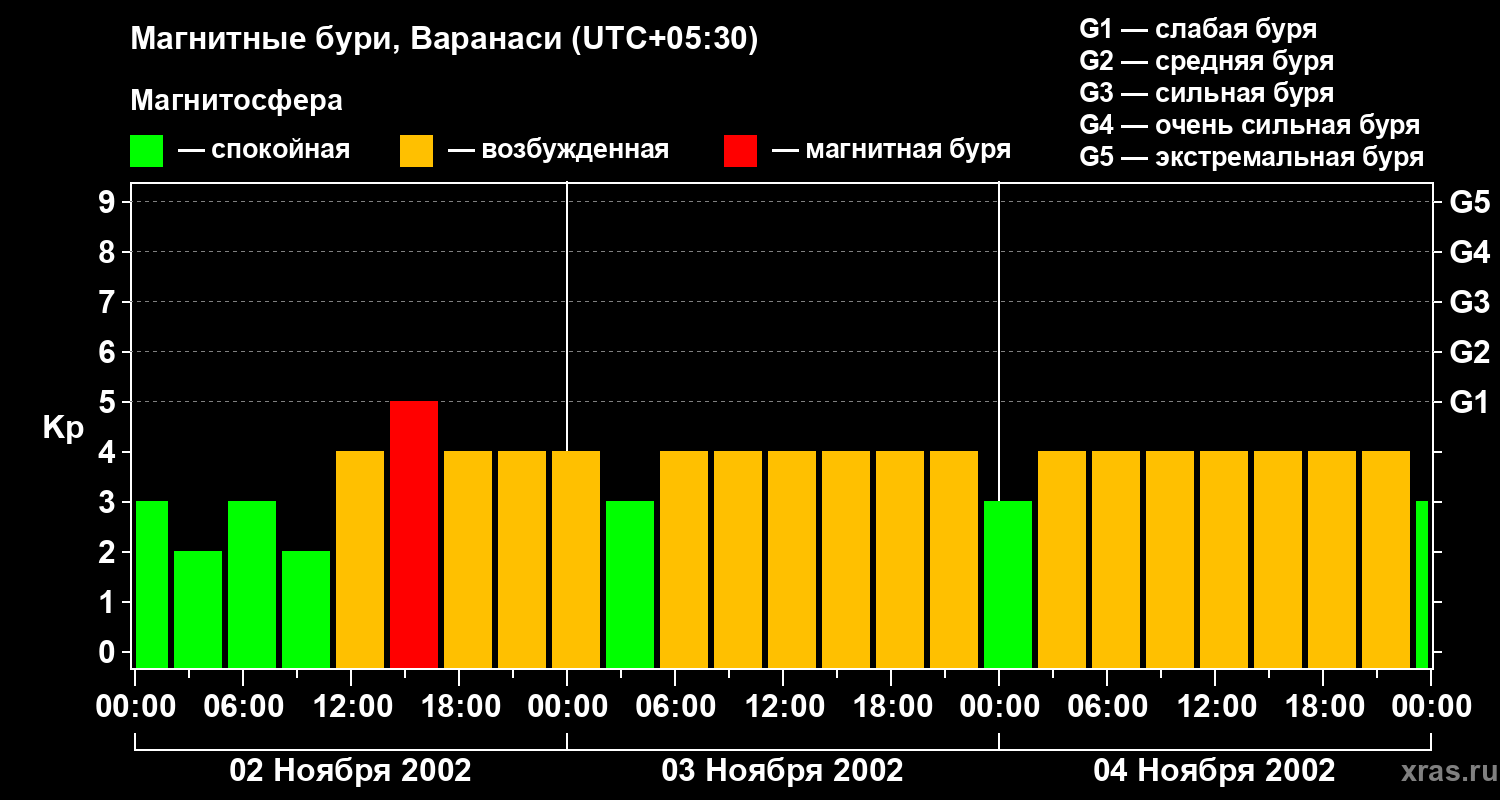Click the G1 label on the right axis
The width and height of the screenshot is (1500, 800).
click(1469, 402)
